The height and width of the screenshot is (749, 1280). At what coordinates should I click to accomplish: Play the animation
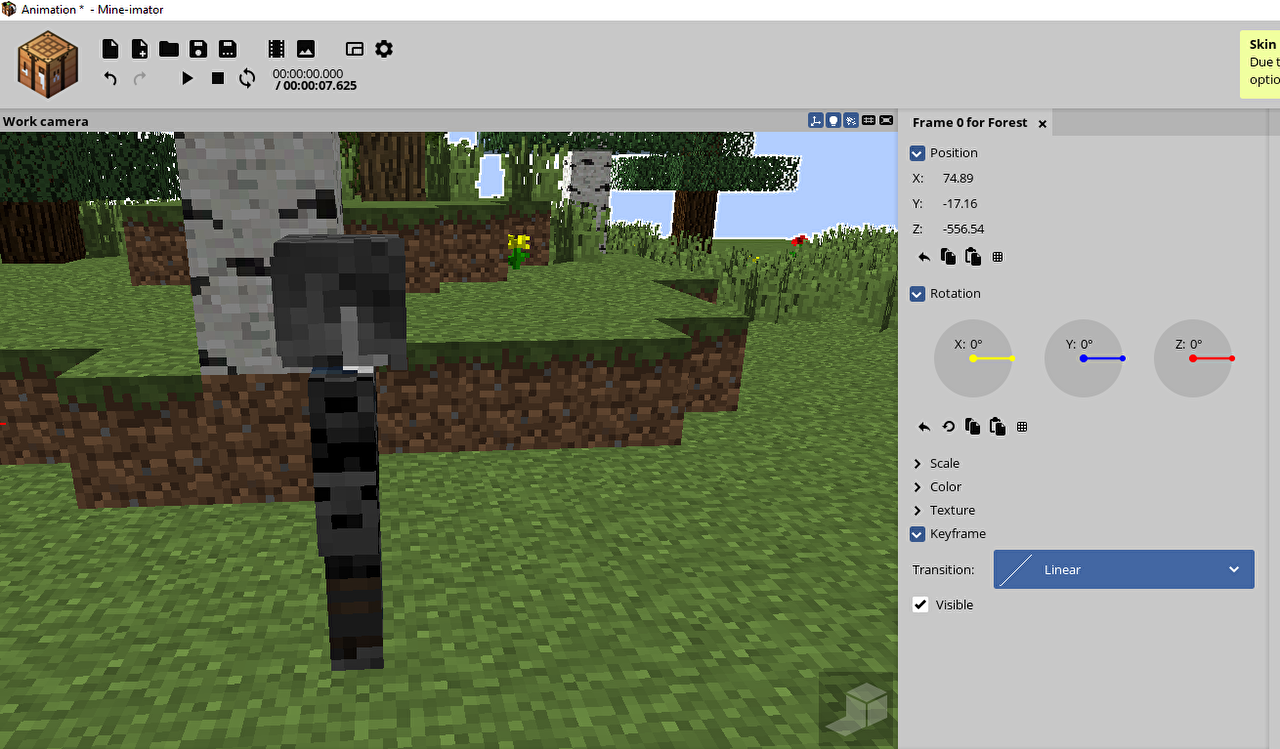187,78
